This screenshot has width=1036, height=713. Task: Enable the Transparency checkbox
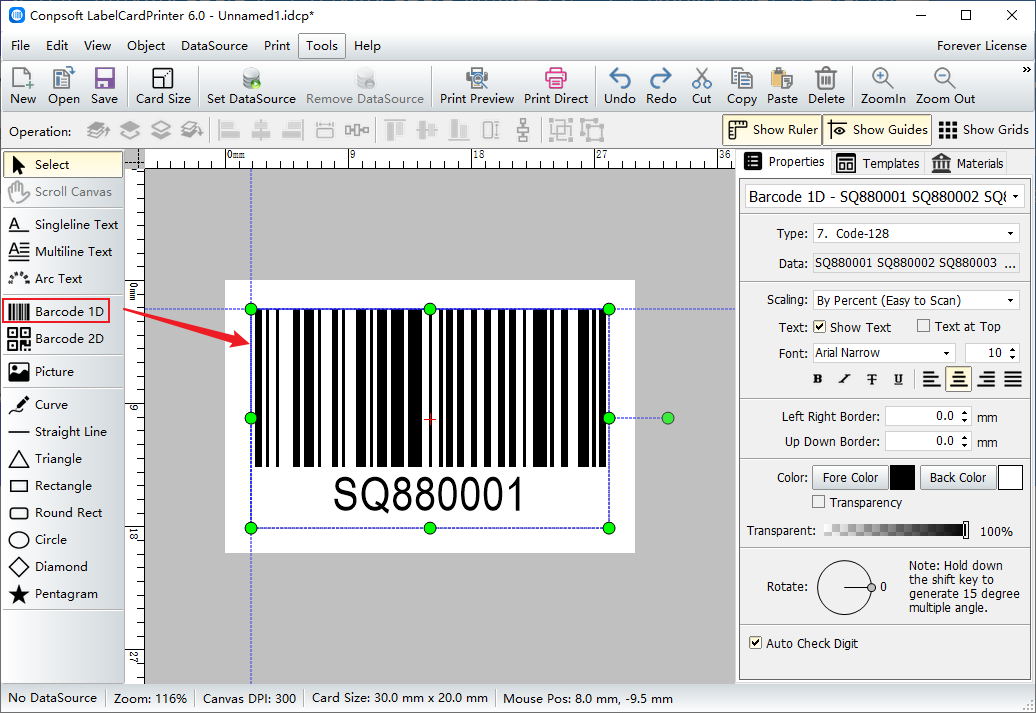pyautogui.click(x=819, y=502)
